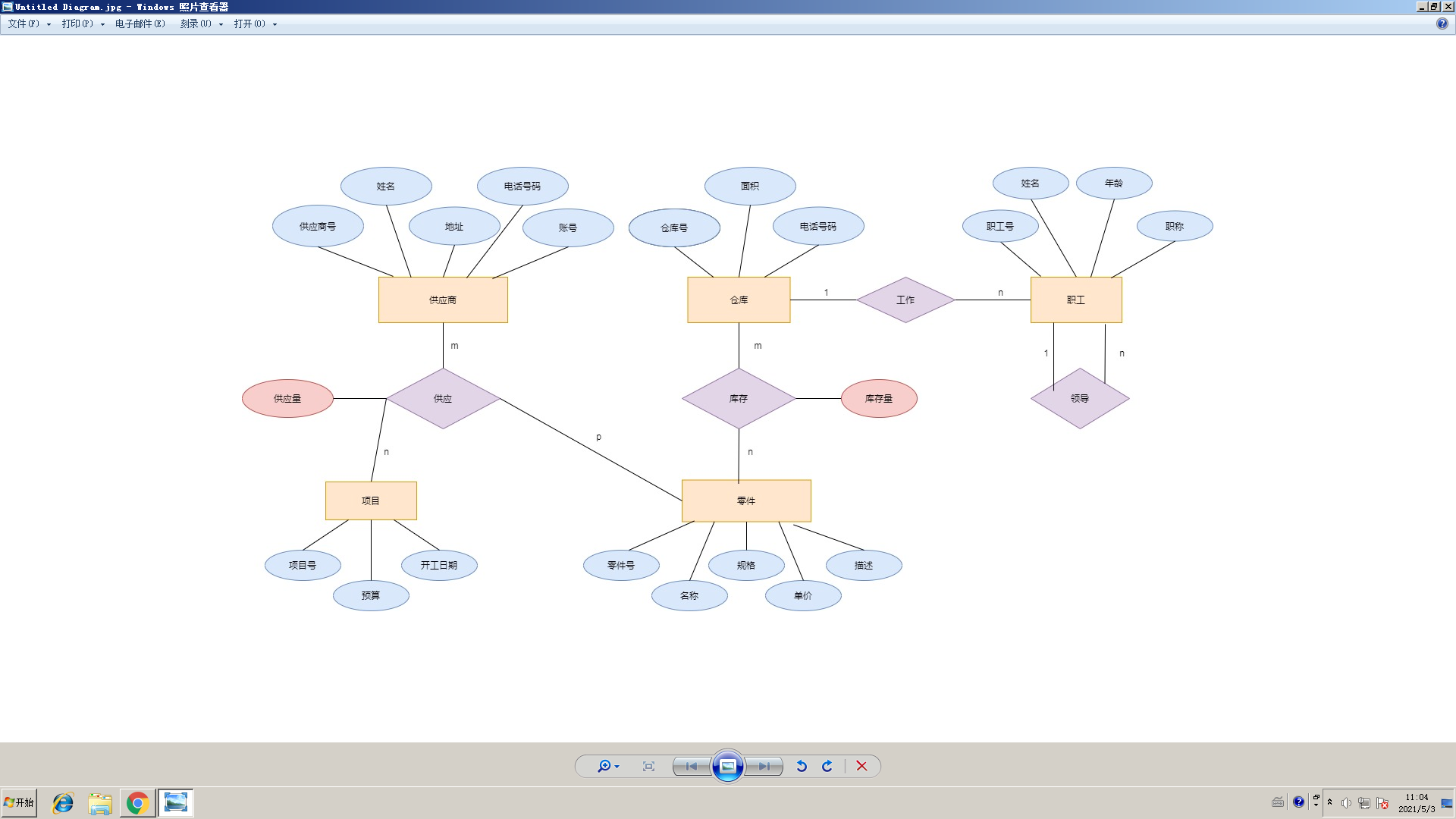
Task: Delete the image with red X
Action: [861, 766]
